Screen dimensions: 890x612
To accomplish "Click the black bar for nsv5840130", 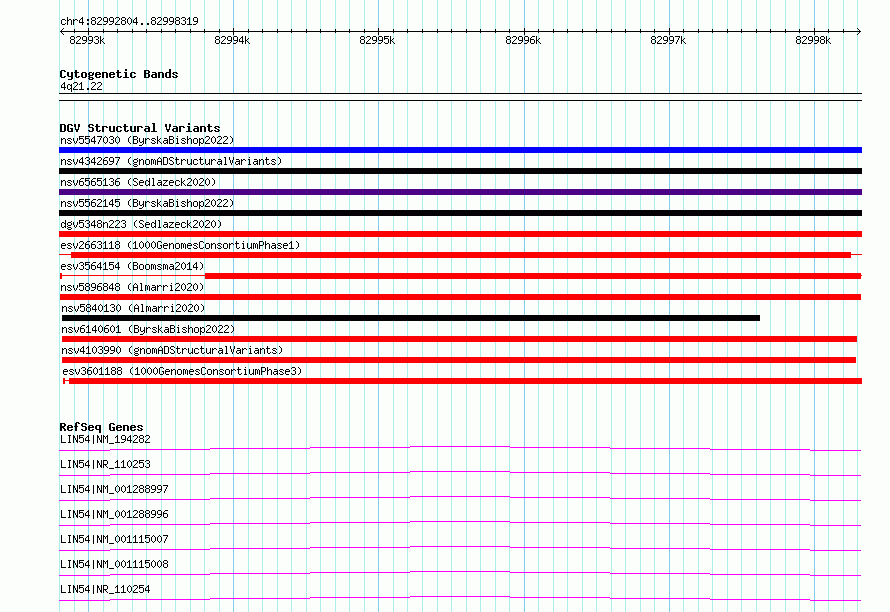I will pos(411,318).
